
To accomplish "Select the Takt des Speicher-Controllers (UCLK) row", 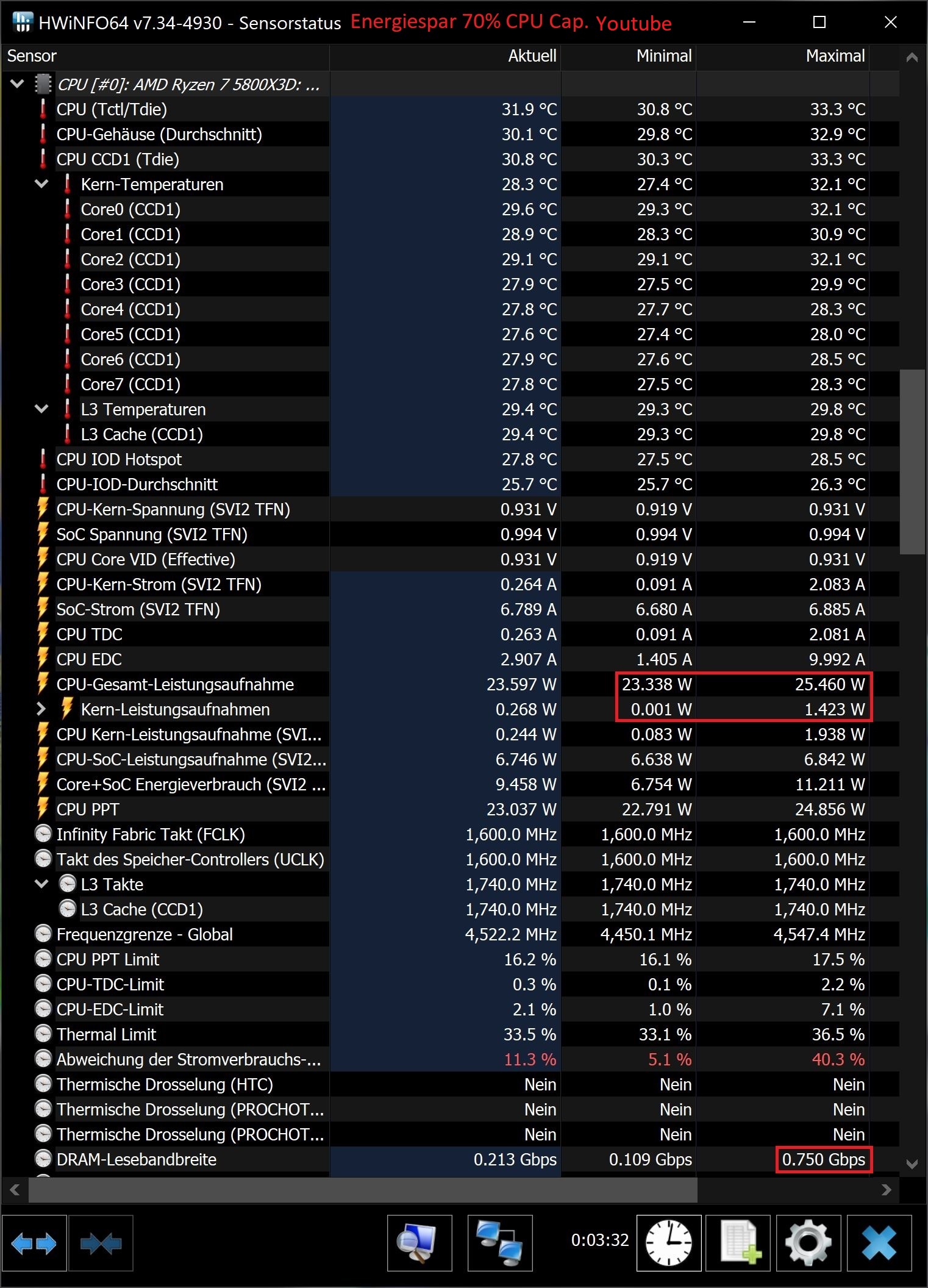I will click(451, 859).
